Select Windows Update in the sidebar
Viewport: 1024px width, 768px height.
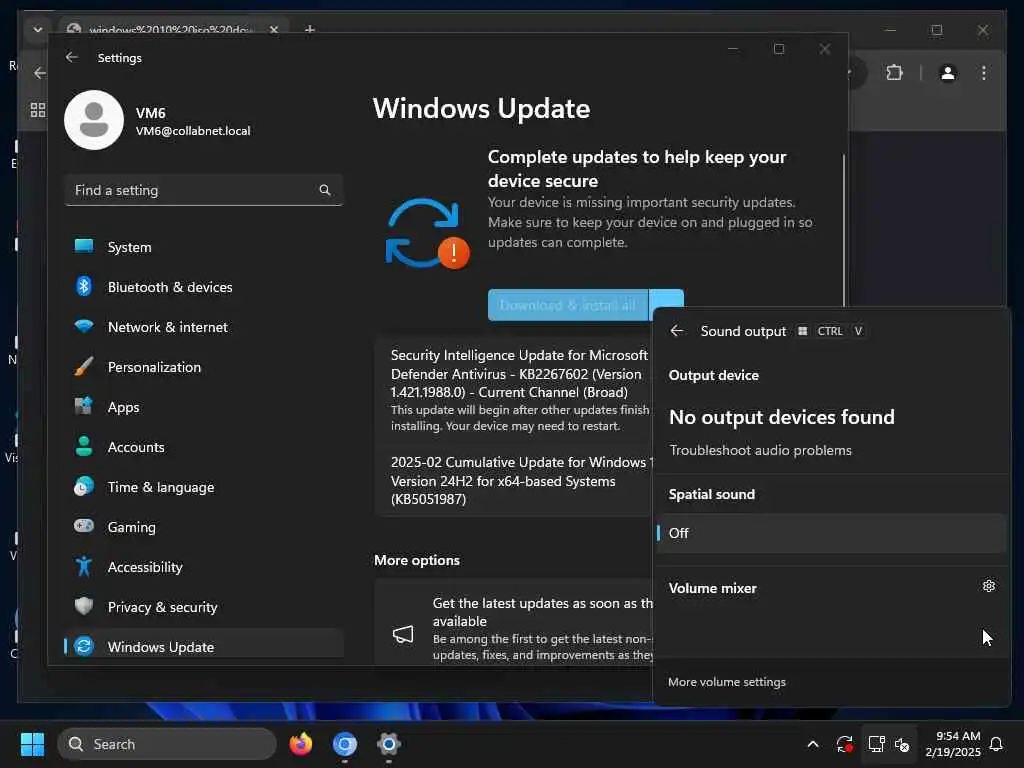click(x=204, y=646)
